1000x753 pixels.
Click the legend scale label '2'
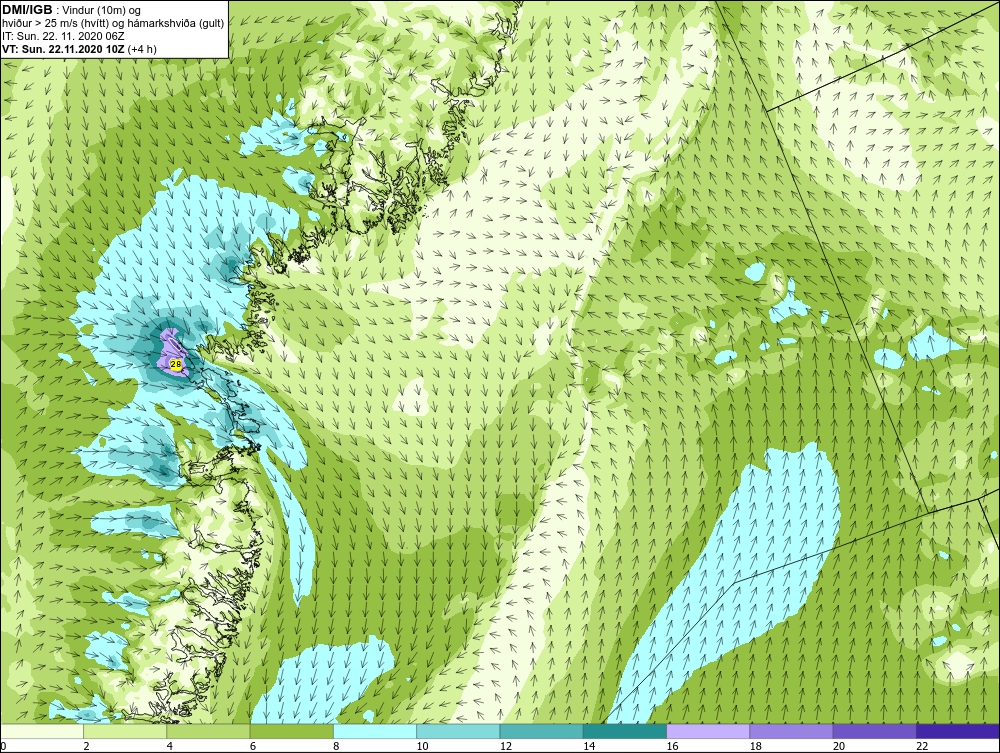(86, 747)
